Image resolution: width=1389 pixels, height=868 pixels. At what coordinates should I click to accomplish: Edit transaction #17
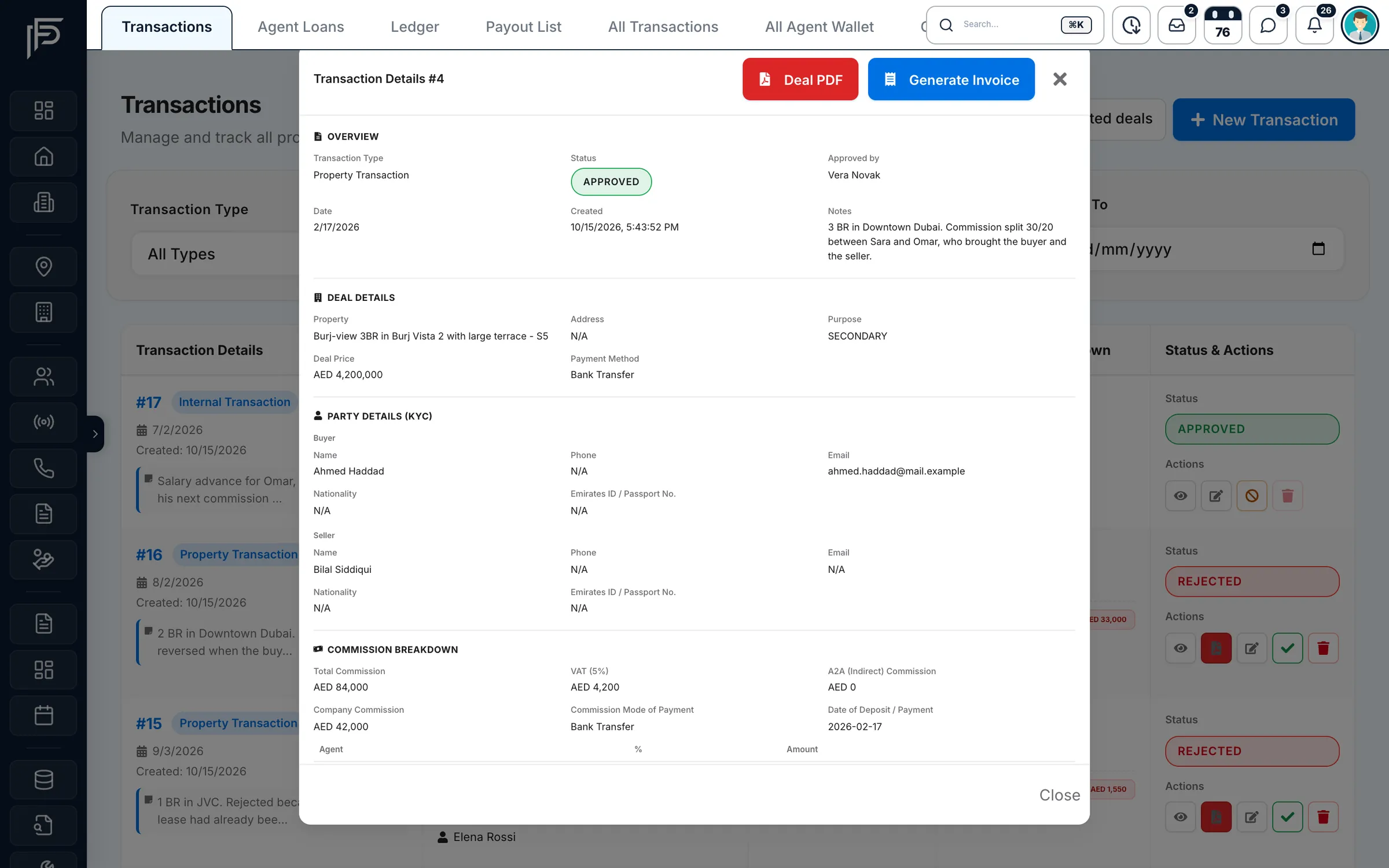[1216, 496]
